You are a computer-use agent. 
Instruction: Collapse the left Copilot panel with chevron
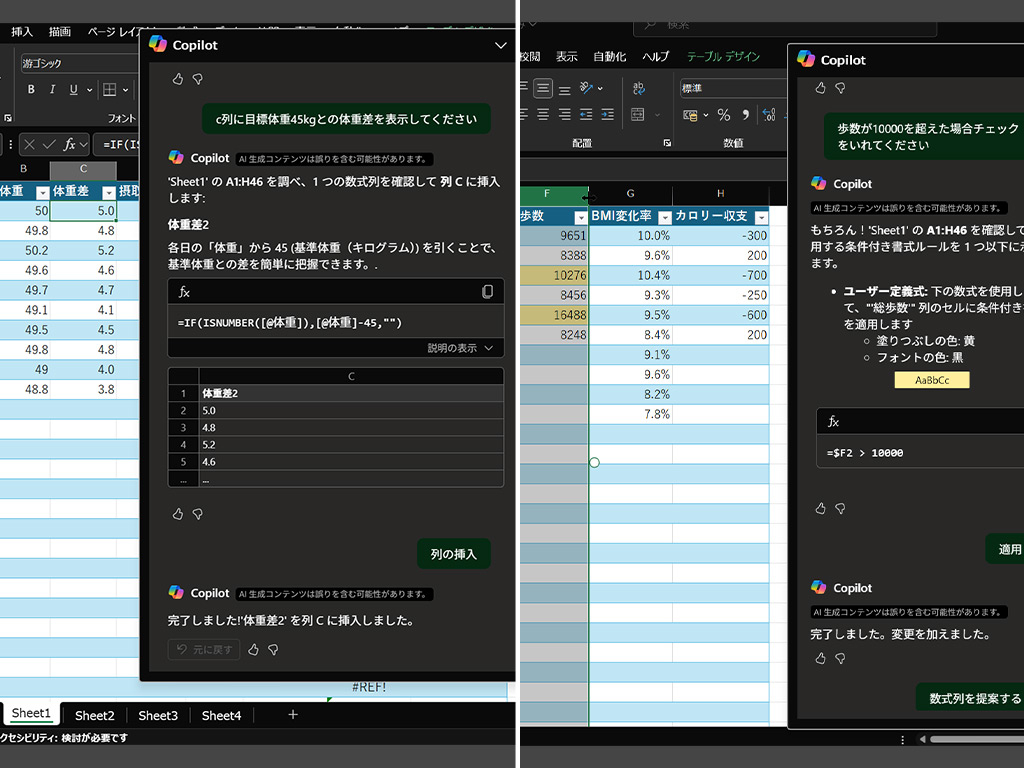coord(500,45)
